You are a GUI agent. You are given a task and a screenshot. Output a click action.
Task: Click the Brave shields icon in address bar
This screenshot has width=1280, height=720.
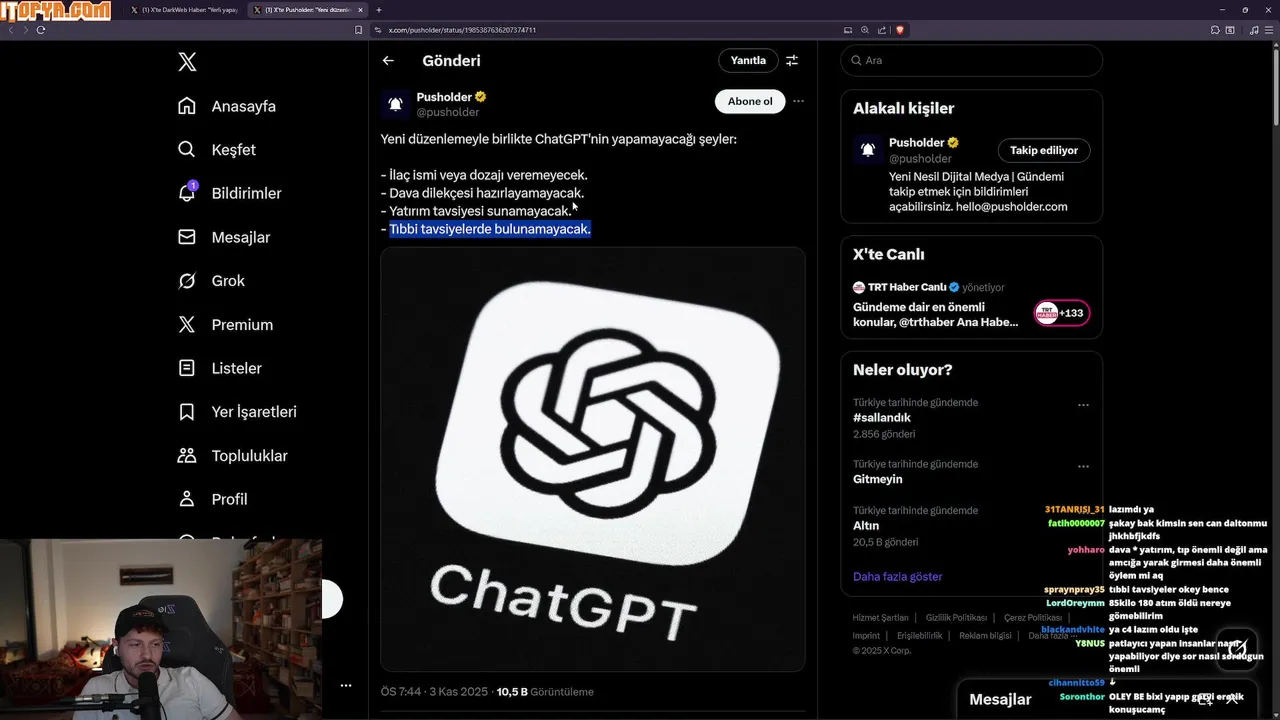(x=900, y=30)
